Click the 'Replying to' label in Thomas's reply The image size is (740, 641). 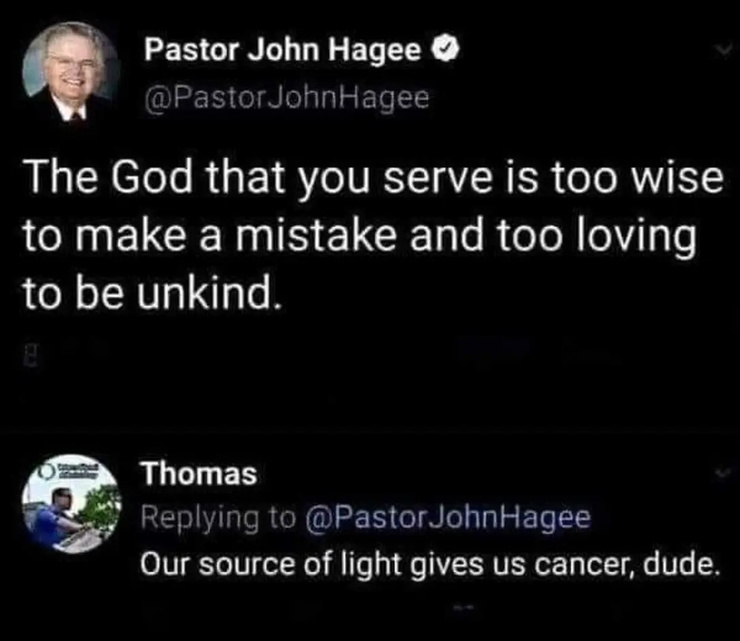coord(218,518)
